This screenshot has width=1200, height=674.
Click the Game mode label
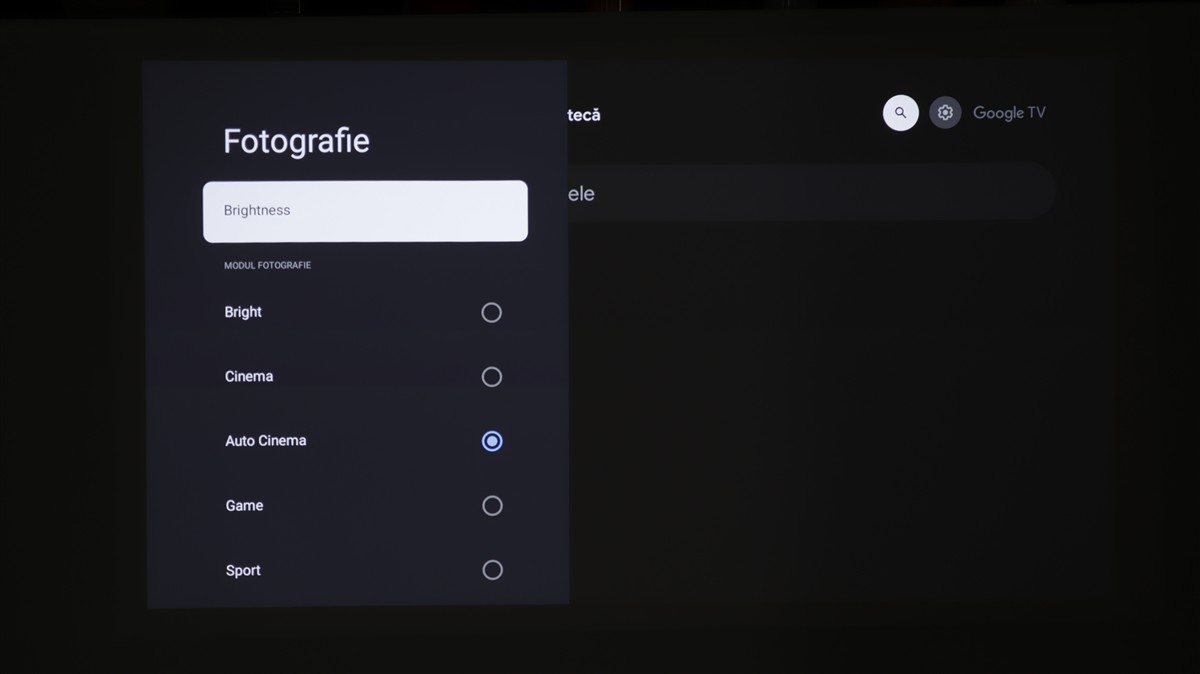coord(244,506)
